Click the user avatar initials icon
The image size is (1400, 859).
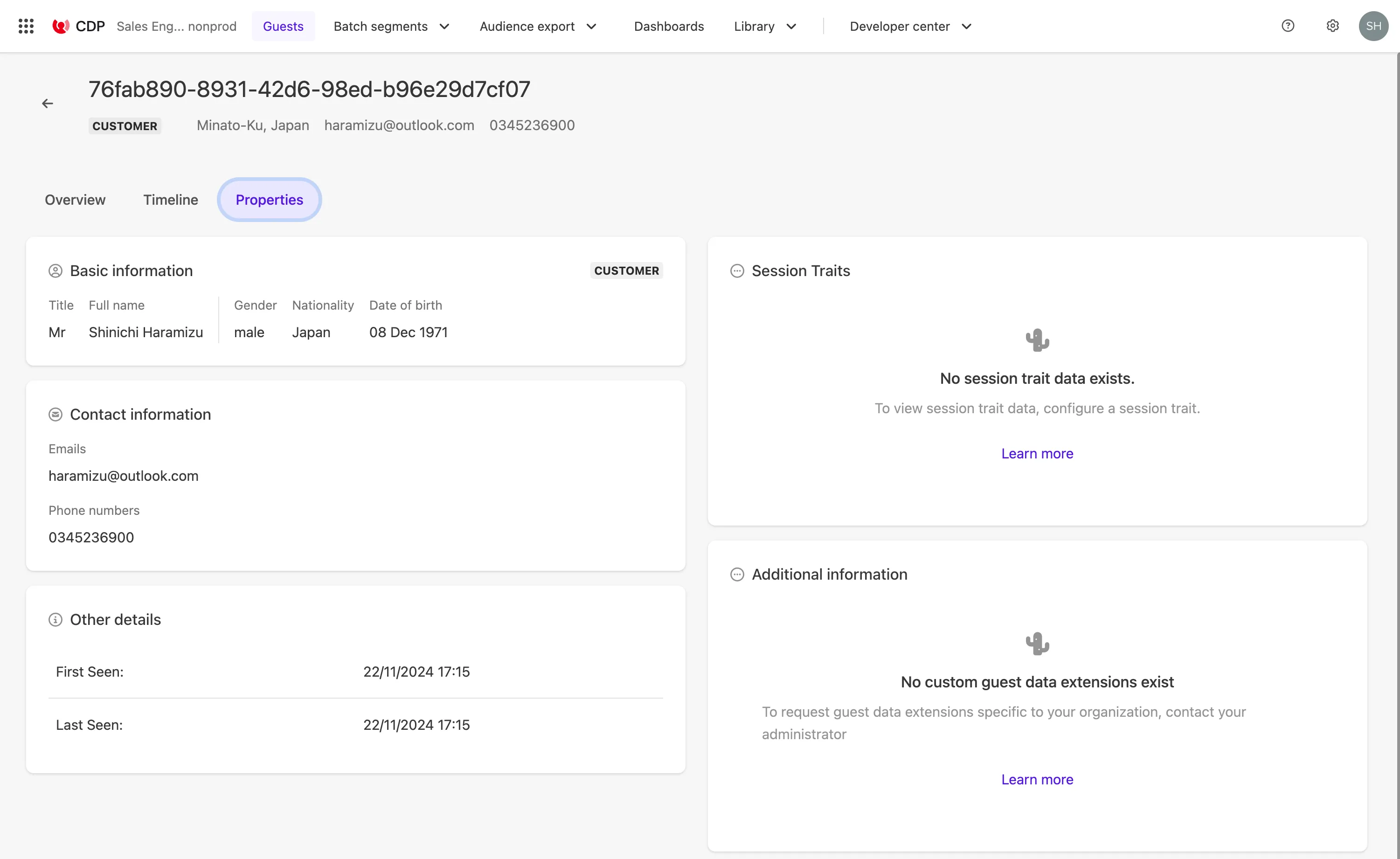tap(1373, 26)
